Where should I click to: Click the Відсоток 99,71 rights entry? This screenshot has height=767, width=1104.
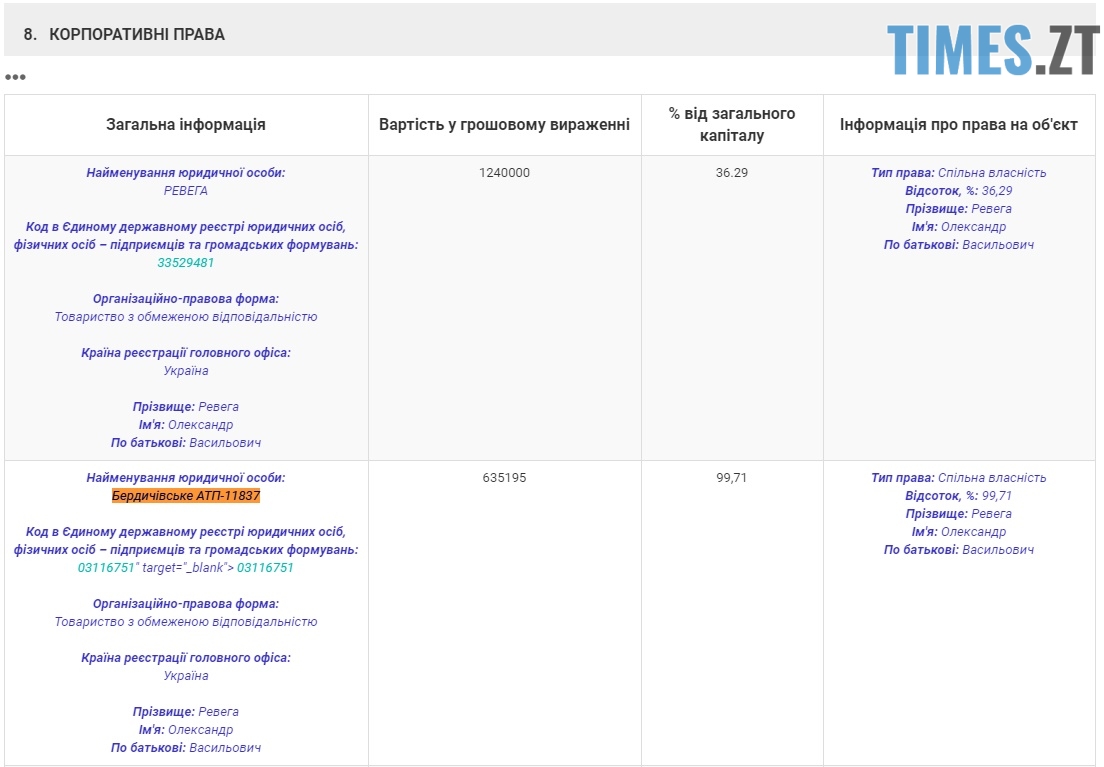tap(958, 496)
